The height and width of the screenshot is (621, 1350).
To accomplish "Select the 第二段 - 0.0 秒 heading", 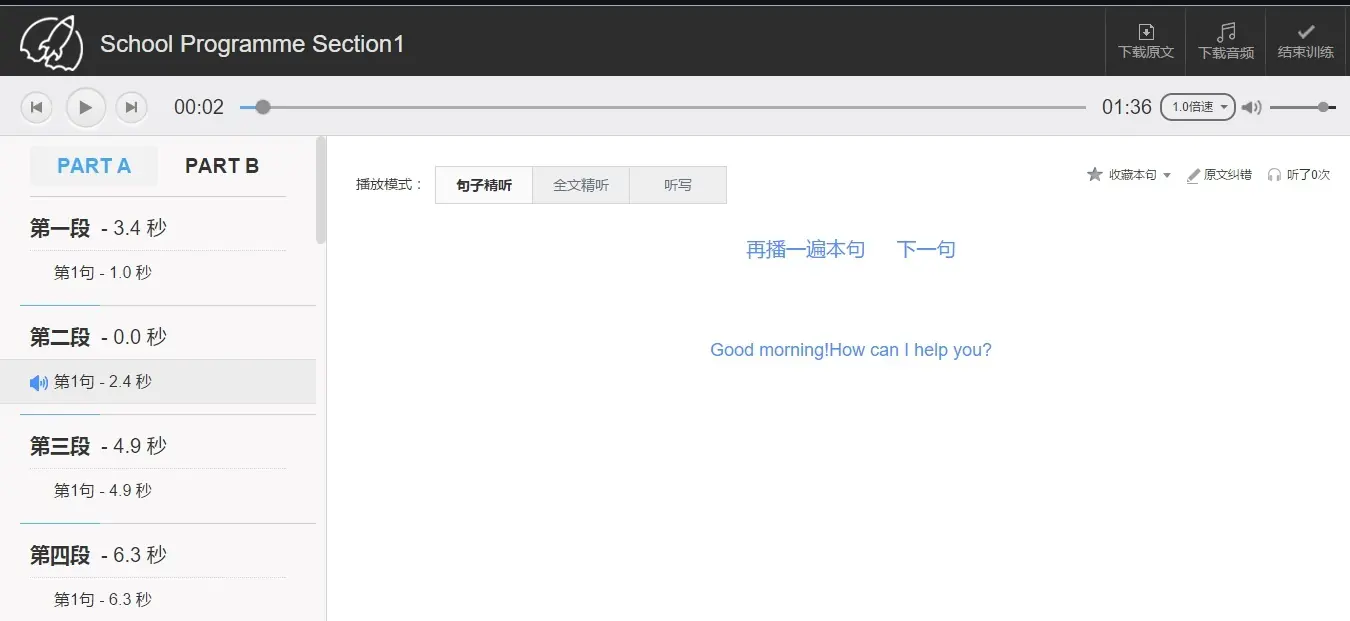I will tap(98, 337).
